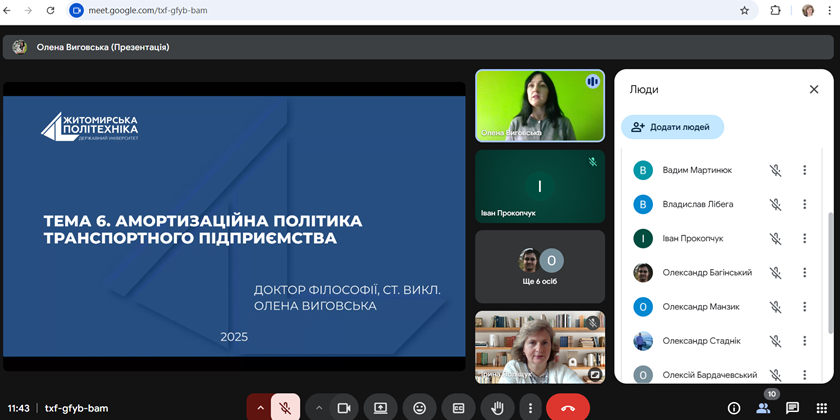
Task: Open the emoji reactions picker
Action: click(x=420, y=408)
